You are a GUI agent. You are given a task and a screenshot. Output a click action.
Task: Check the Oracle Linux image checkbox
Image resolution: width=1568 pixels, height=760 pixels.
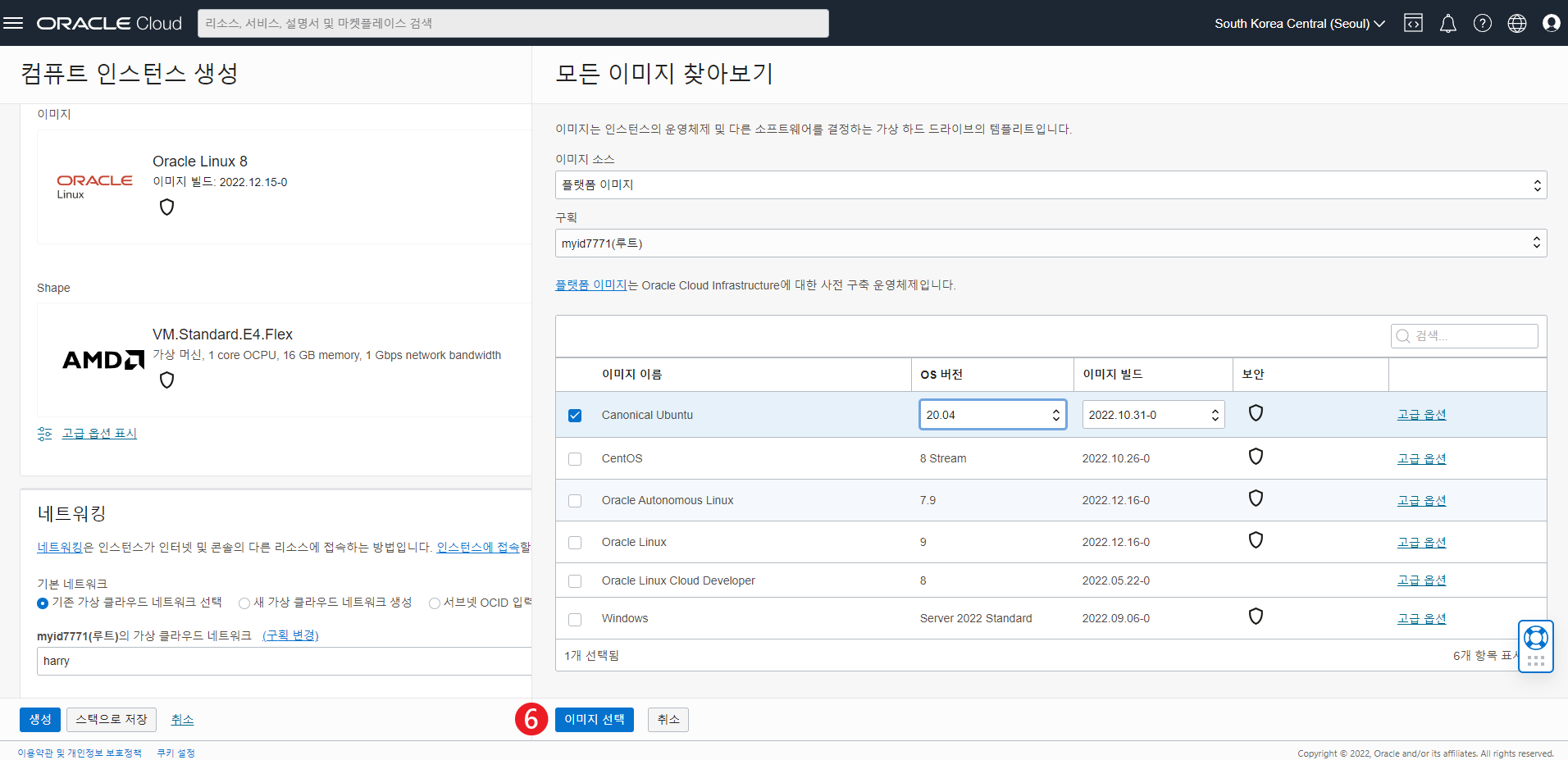575,543
